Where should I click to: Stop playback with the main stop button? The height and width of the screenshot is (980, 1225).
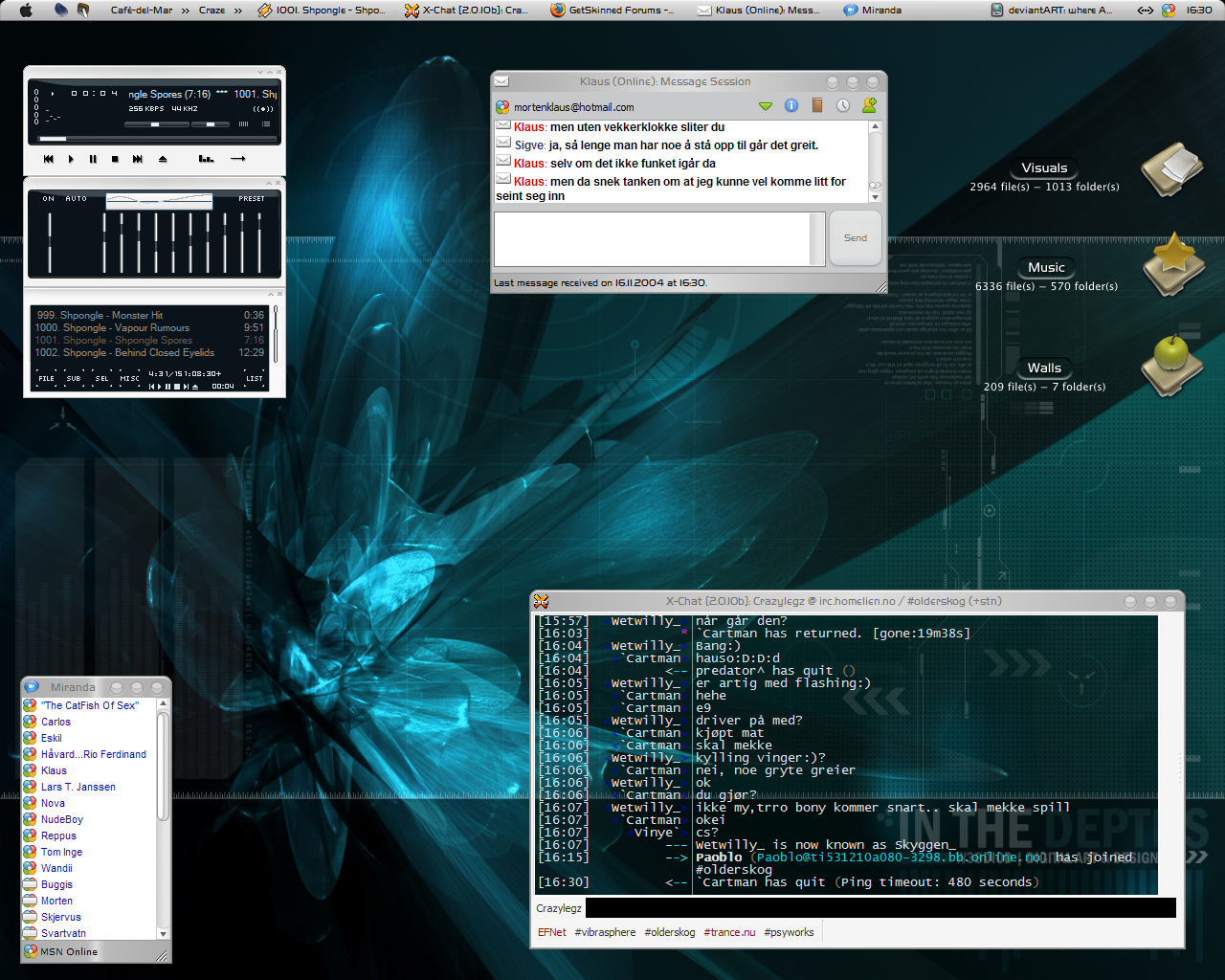pos(115,159)
